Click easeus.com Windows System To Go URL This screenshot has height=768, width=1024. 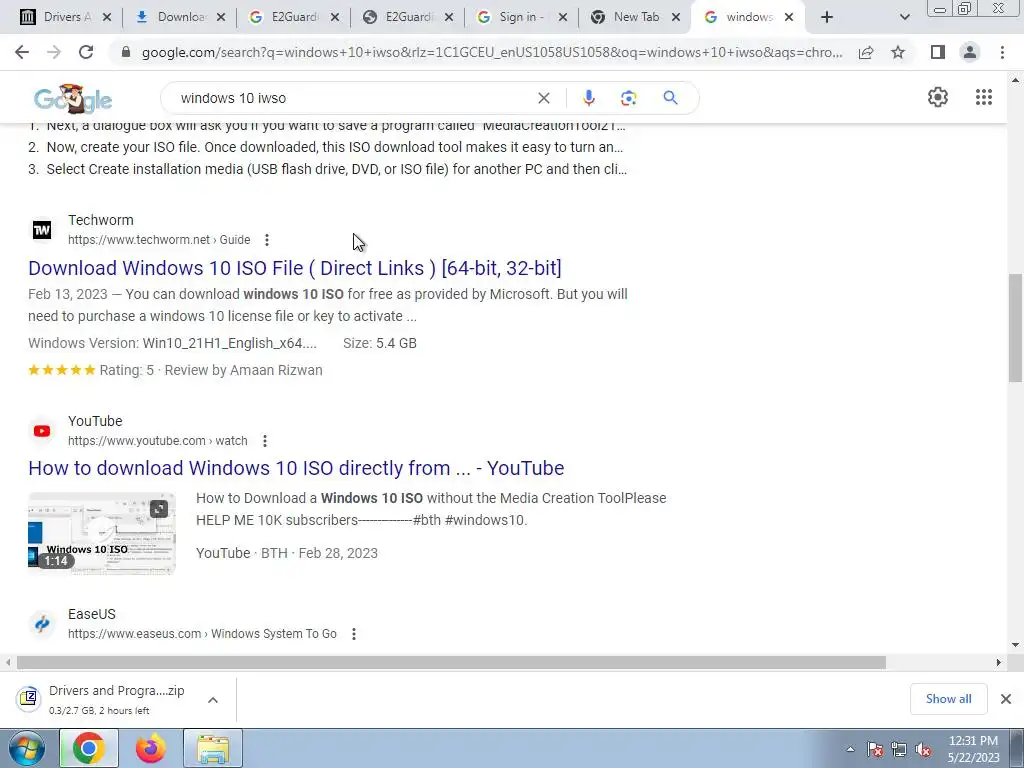pos(202,633)
